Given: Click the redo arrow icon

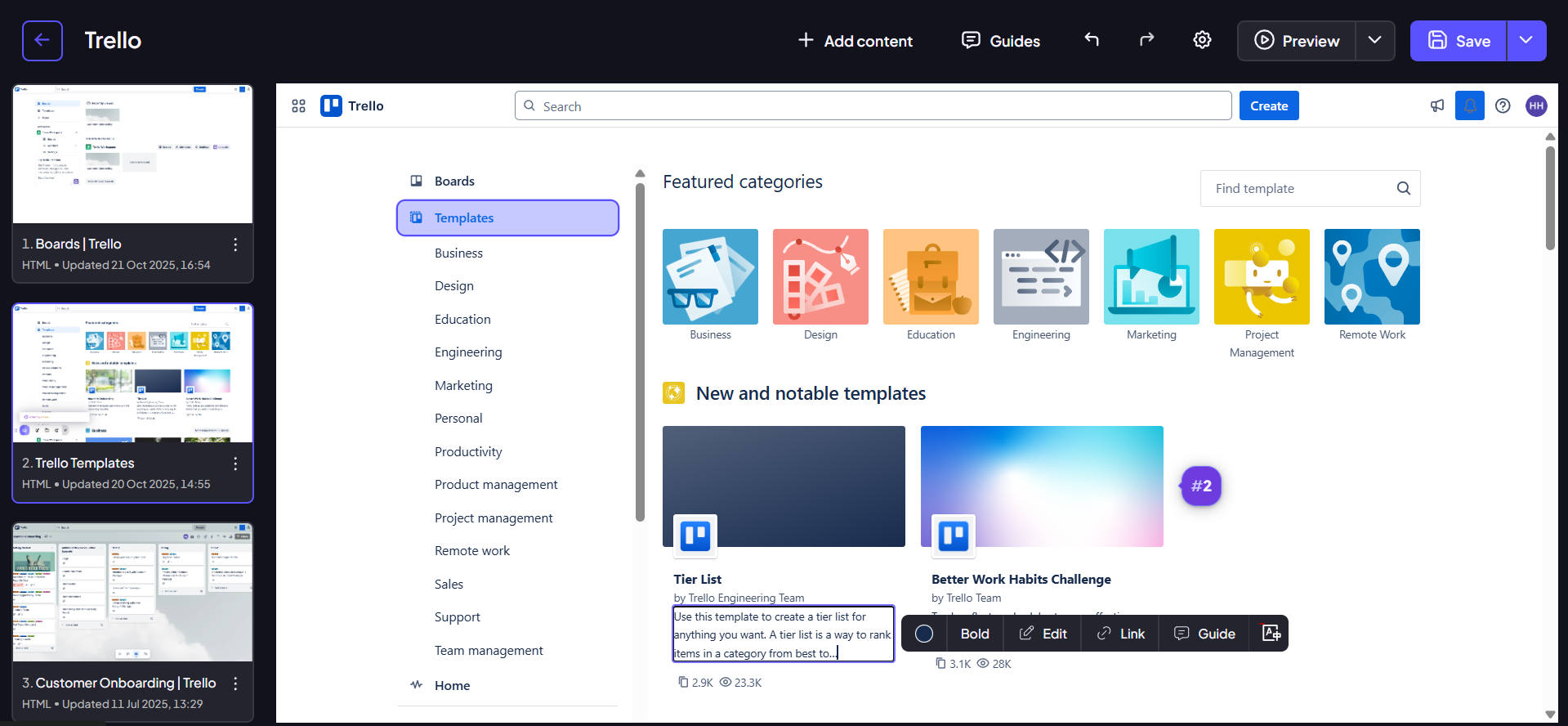Looking at the screenshot, I should coord(1147,39).
